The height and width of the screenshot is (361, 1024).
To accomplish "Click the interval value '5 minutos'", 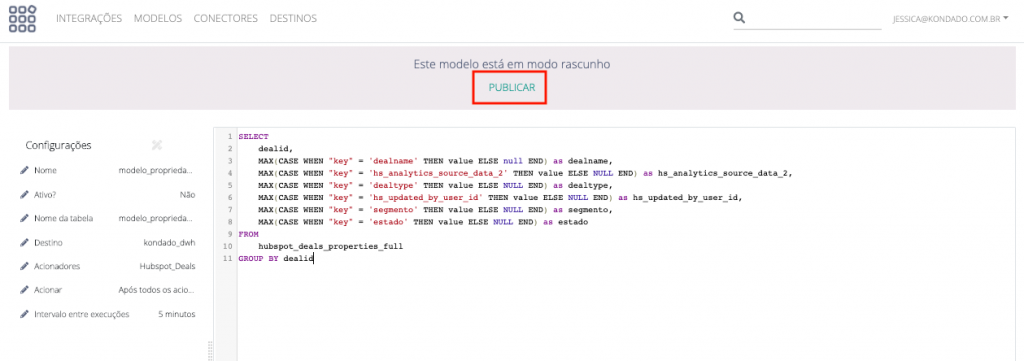I will point(176,314).
